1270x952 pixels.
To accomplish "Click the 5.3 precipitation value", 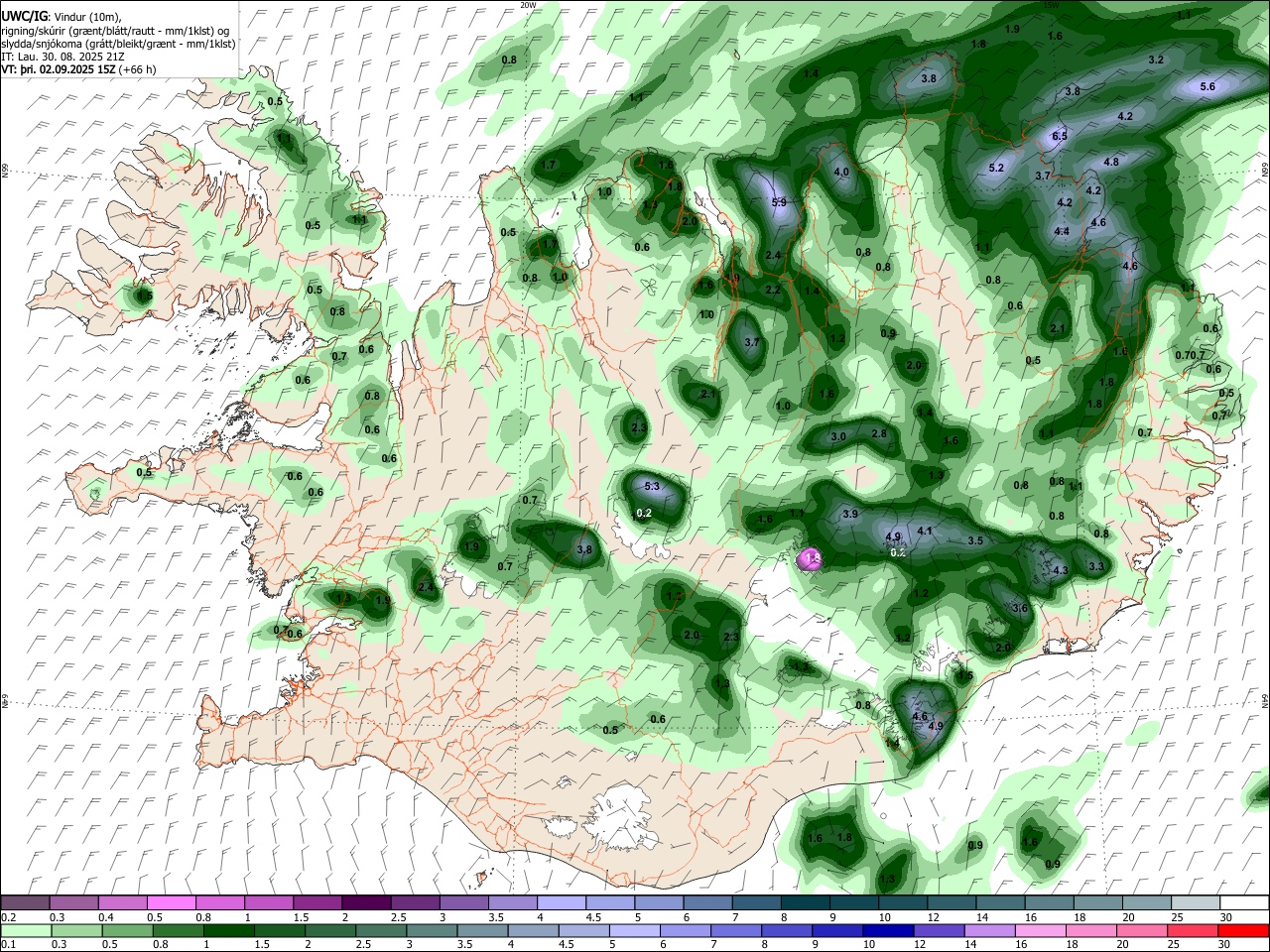I will tap(652, 487).
